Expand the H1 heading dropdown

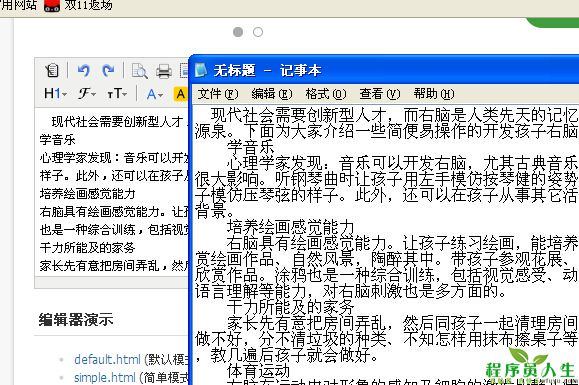coord(55,93)
